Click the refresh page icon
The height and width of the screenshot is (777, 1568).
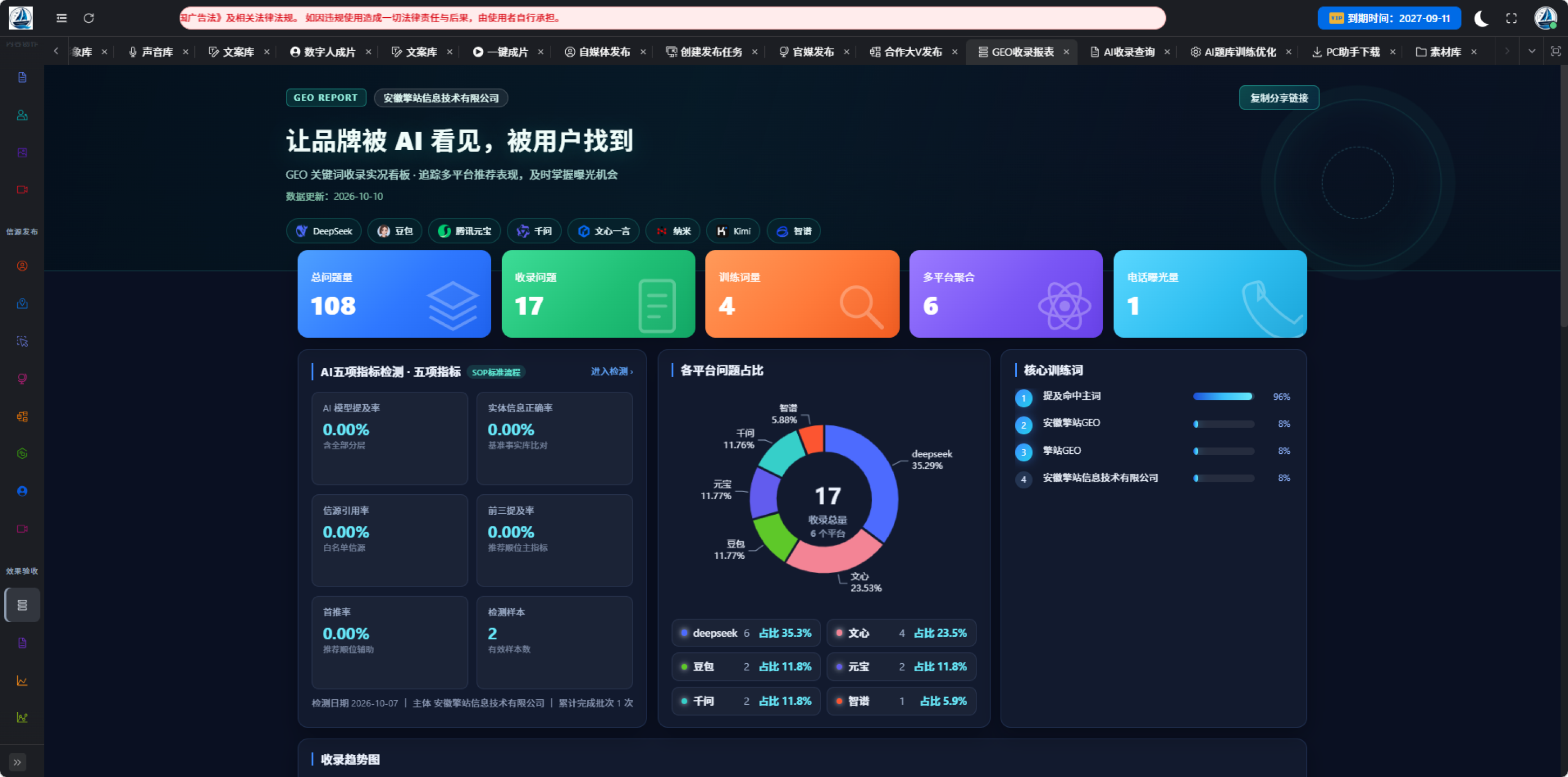(89, 18)
